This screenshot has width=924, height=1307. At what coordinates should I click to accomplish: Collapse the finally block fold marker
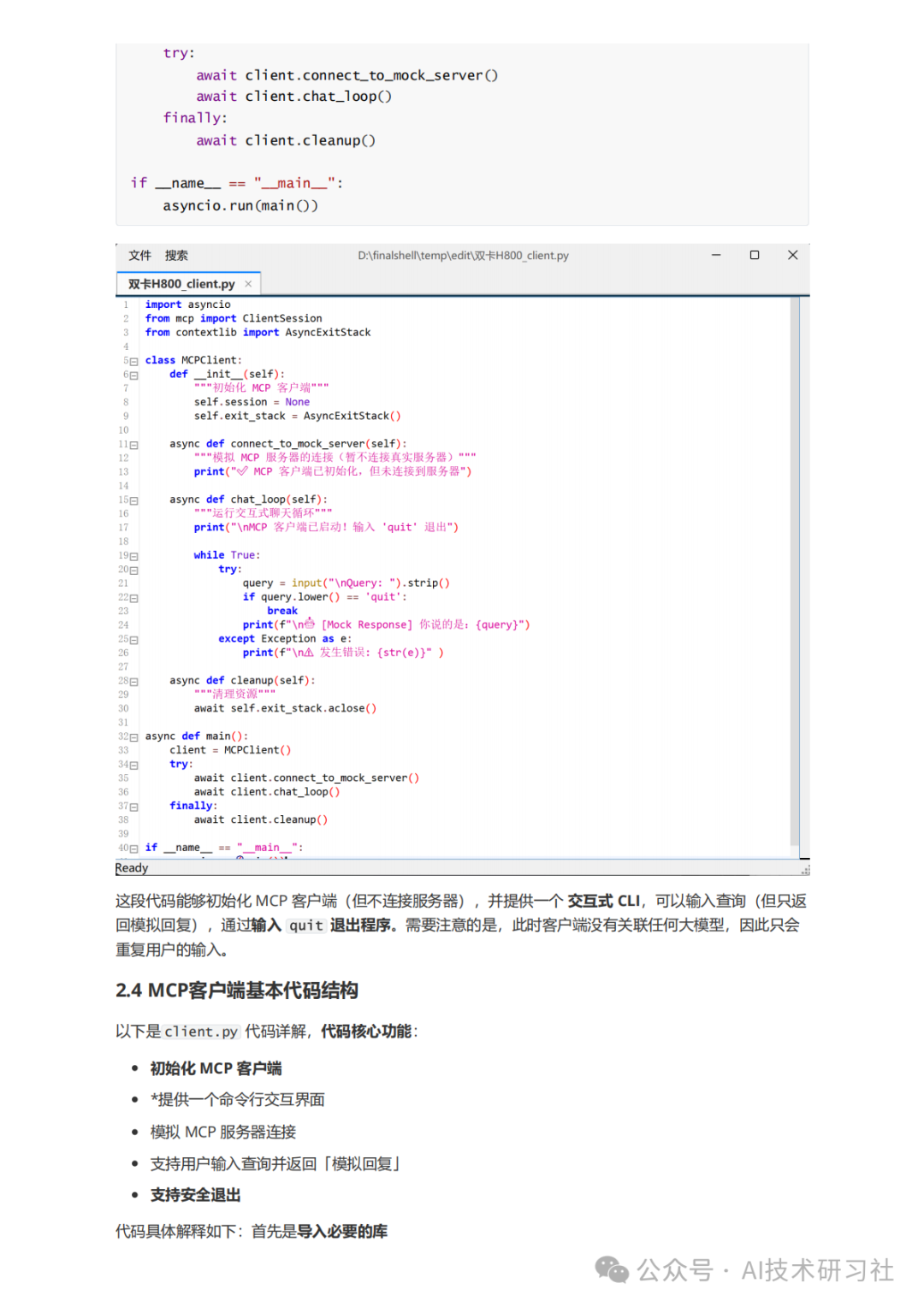(x=134, y=805)
